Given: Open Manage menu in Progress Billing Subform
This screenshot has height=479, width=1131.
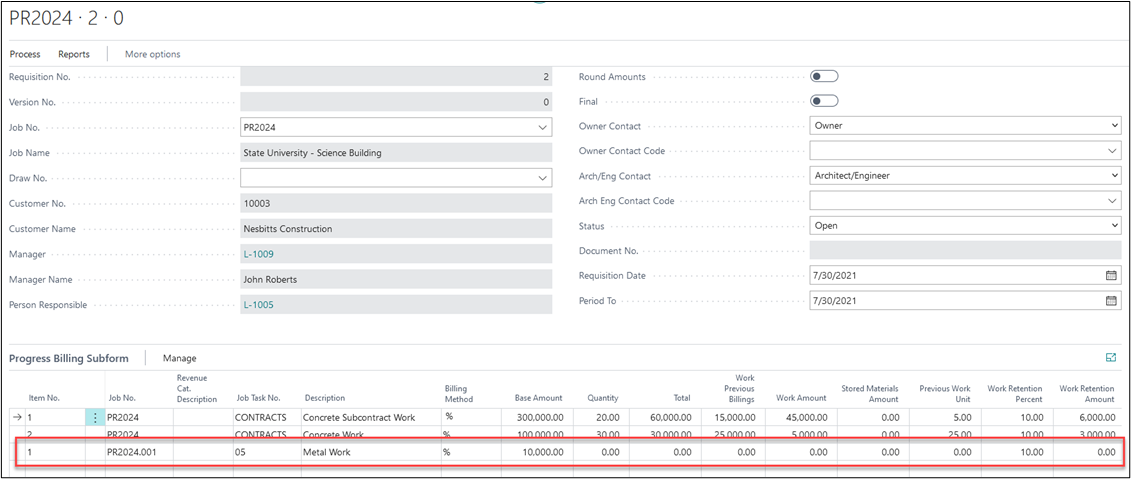Looking at the screenshot, I should tap(180, 358).
